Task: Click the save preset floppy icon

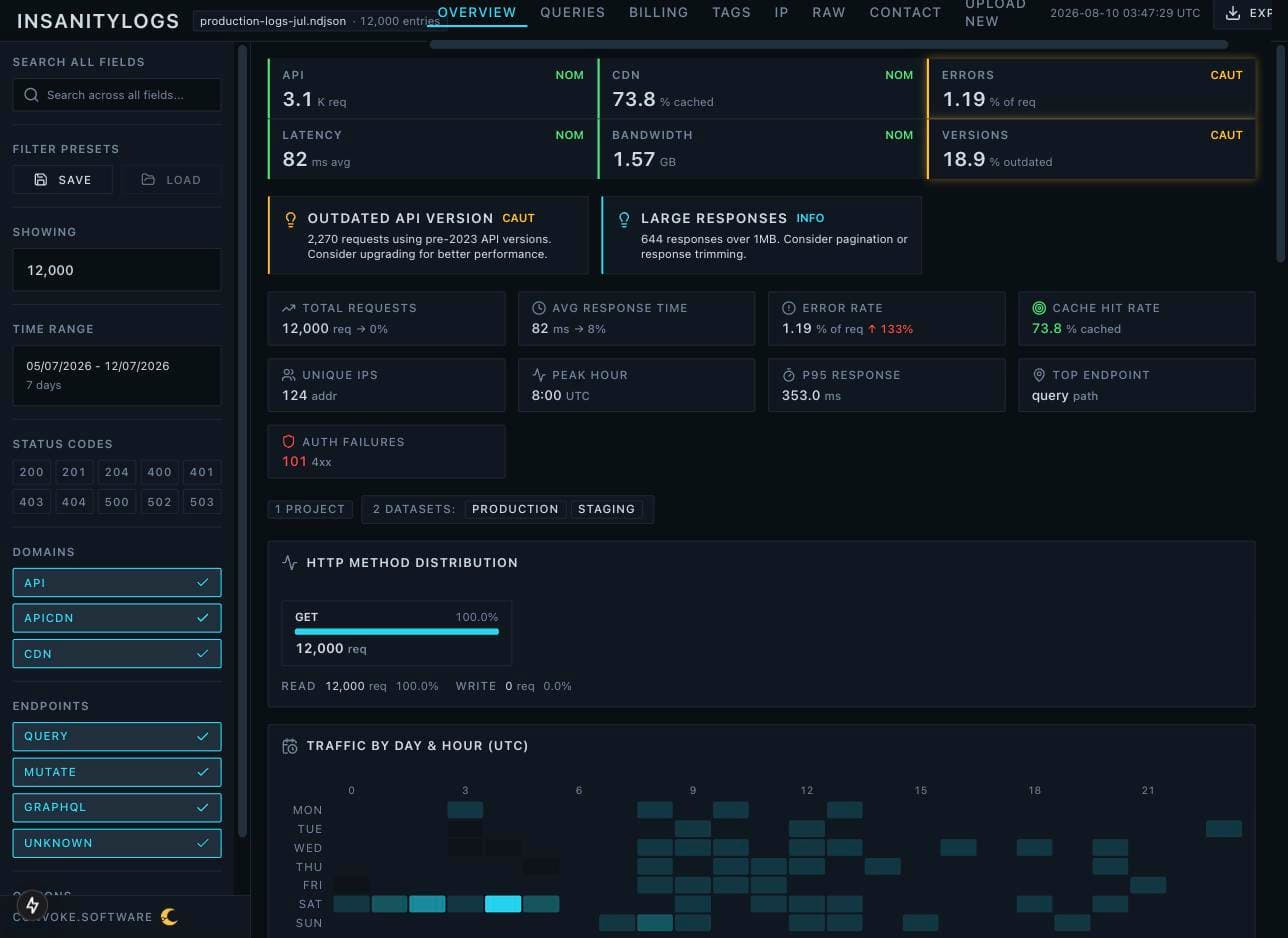Action: pyautogui.click(x=41, y=180)
